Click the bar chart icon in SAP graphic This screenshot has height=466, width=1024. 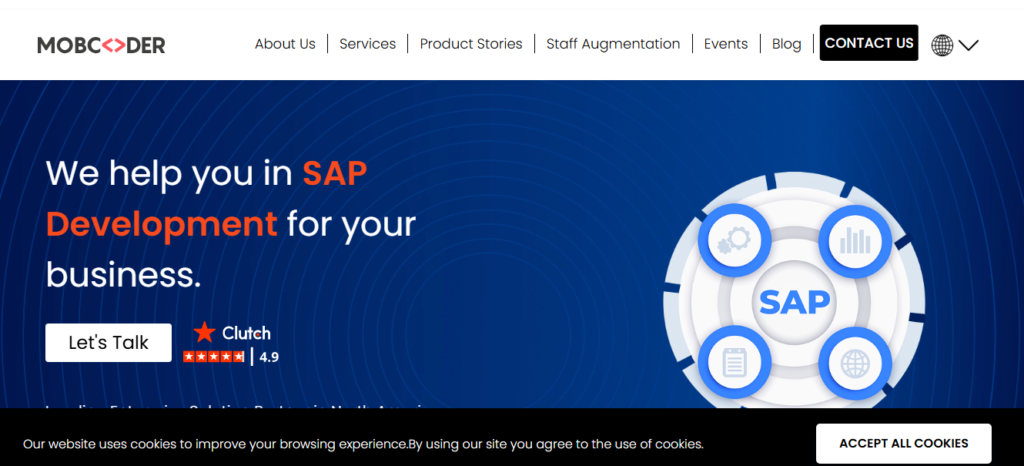pyautogui.click(x=855, y=241)
